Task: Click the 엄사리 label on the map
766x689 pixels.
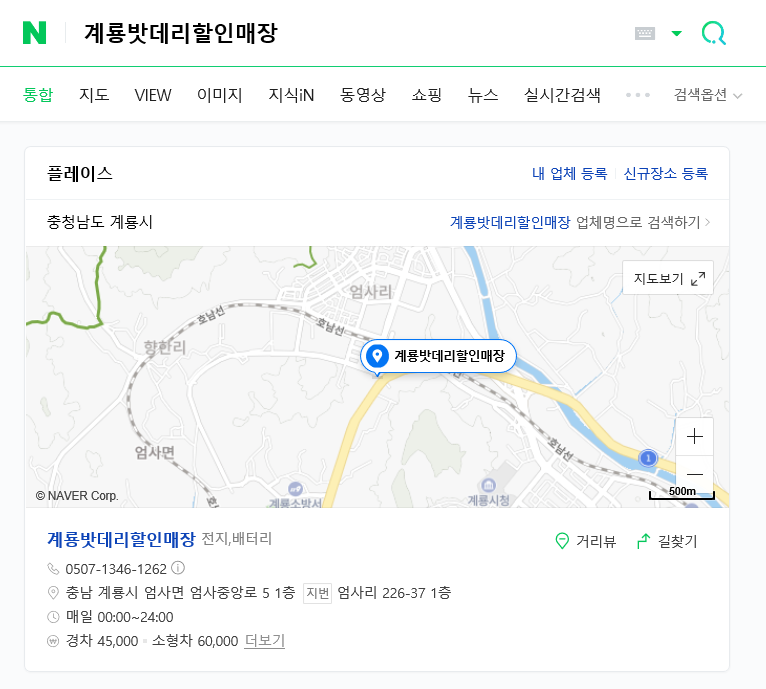Action: 371,292
